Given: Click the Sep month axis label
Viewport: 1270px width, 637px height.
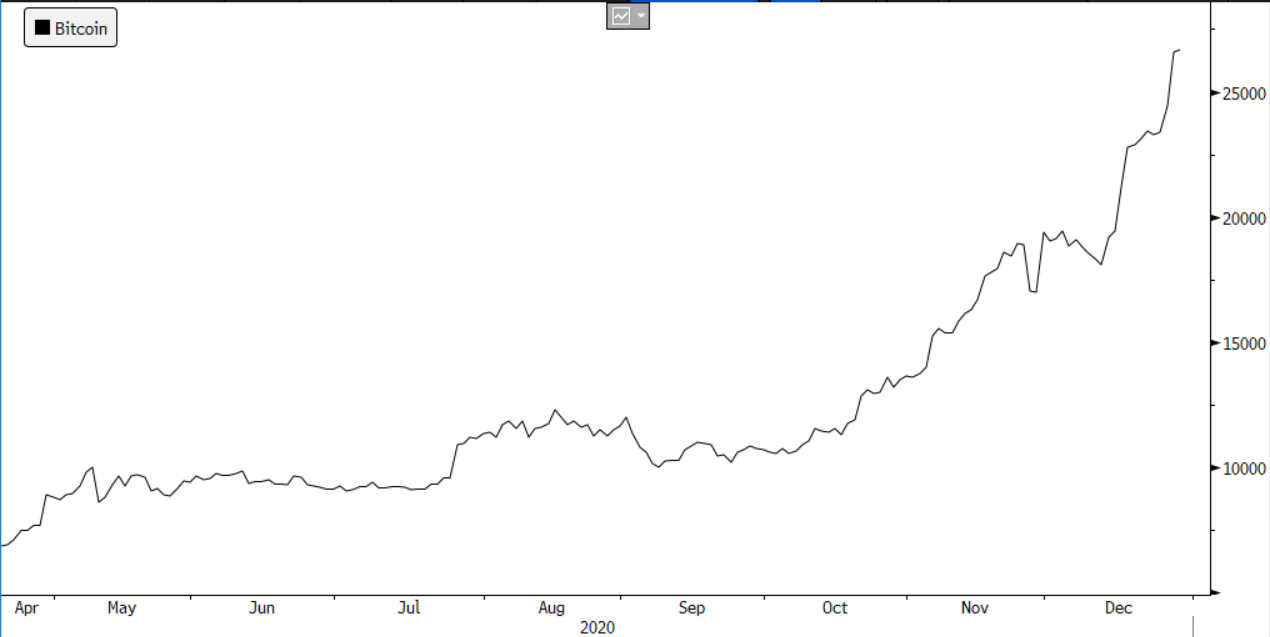Looking at the screenshot, I should click(x=692, y=608).
